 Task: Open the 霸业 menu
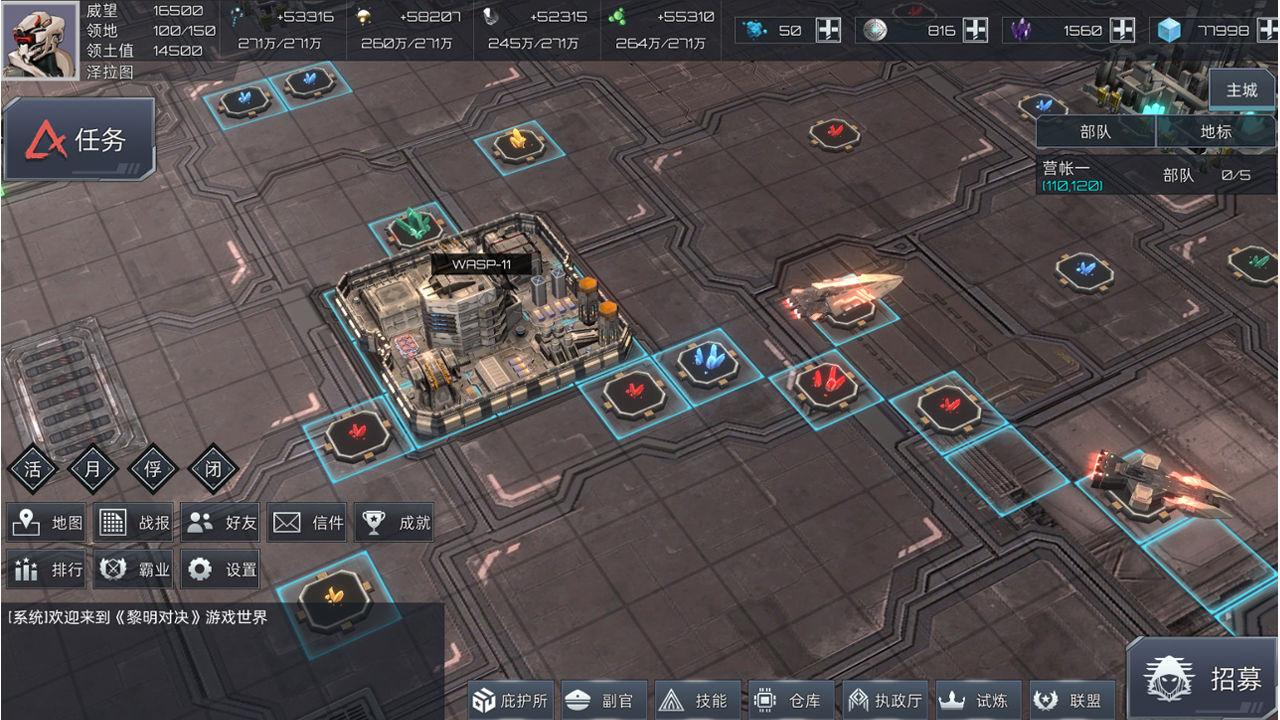(135, 570)
